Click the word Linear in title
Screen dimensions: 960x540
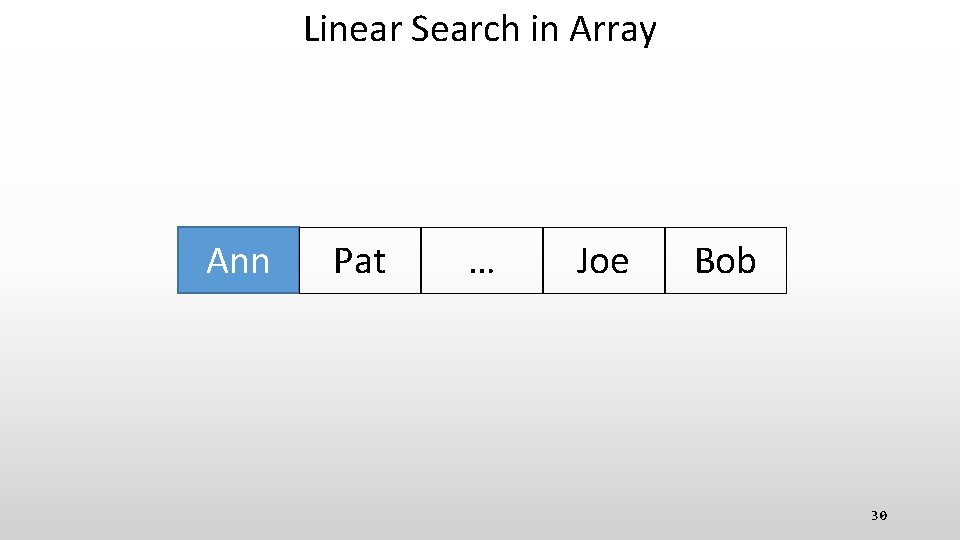coord(352,29)
